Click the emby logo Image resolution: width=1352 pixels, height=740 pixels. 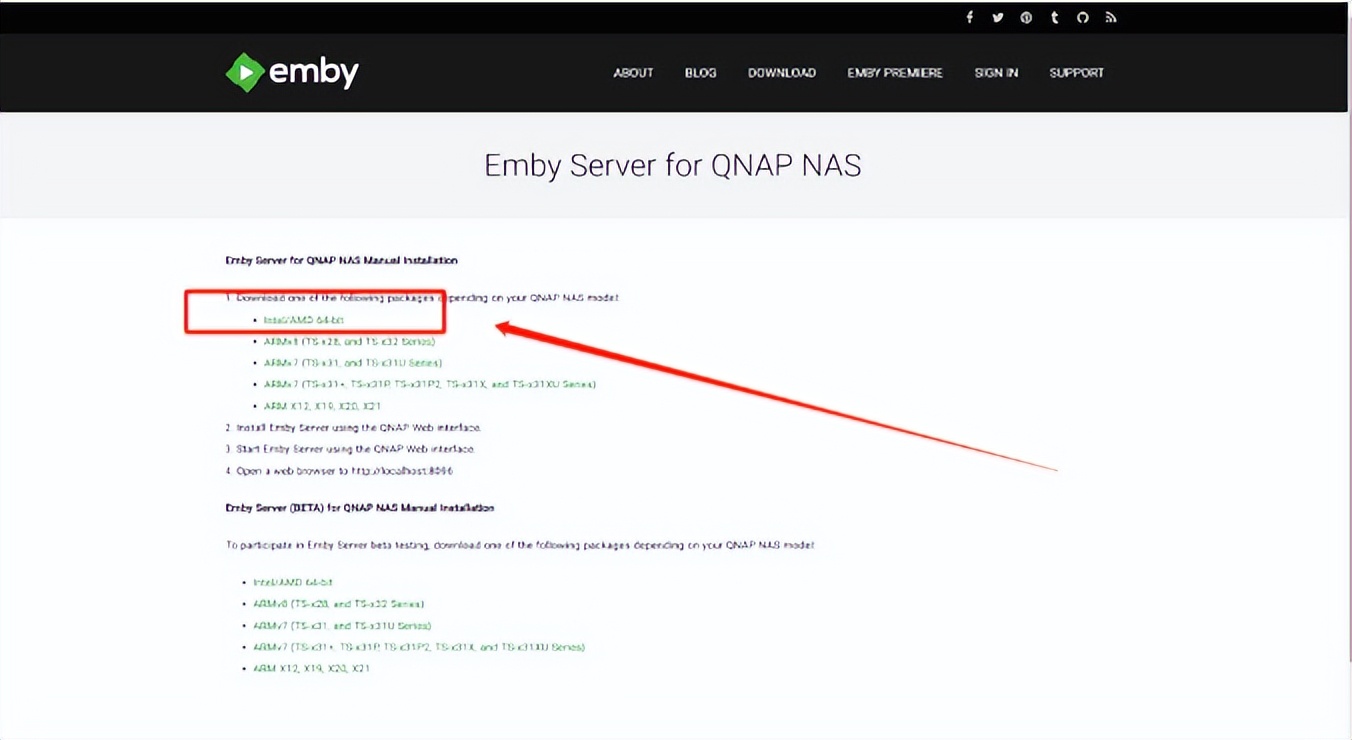tap(292, 72)
